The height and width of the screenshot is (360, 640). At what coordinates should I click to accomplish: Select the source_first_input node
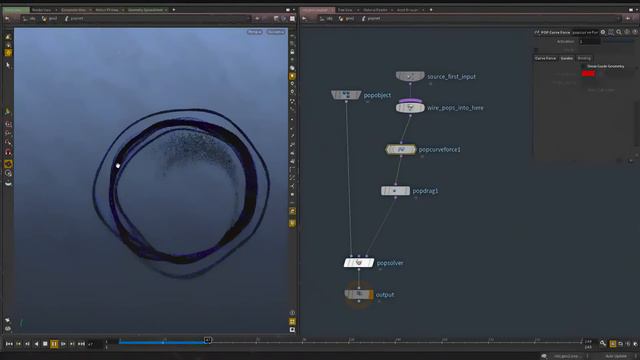[410, 76]
